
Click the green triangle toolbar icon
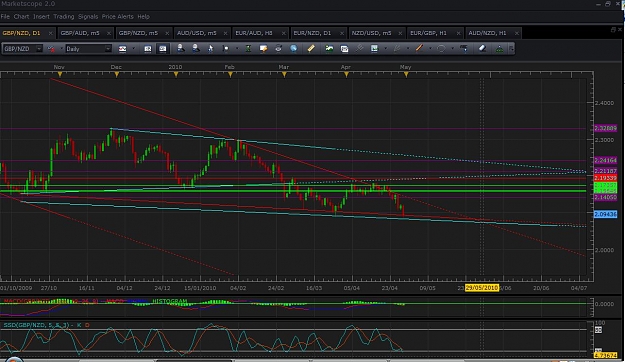[499, 49]
